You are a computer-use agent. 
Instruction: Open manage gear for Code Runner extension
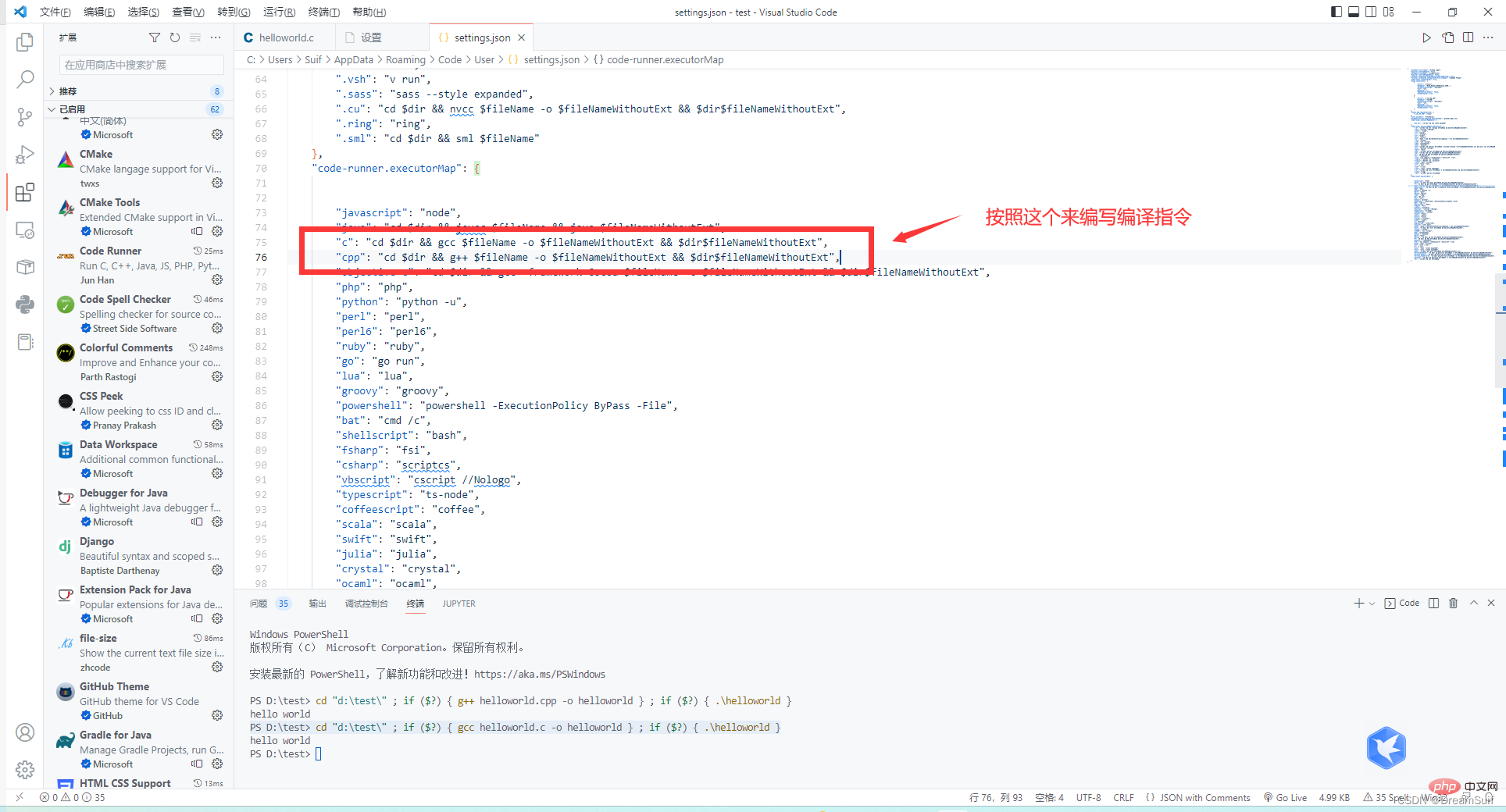pos(217,280)
